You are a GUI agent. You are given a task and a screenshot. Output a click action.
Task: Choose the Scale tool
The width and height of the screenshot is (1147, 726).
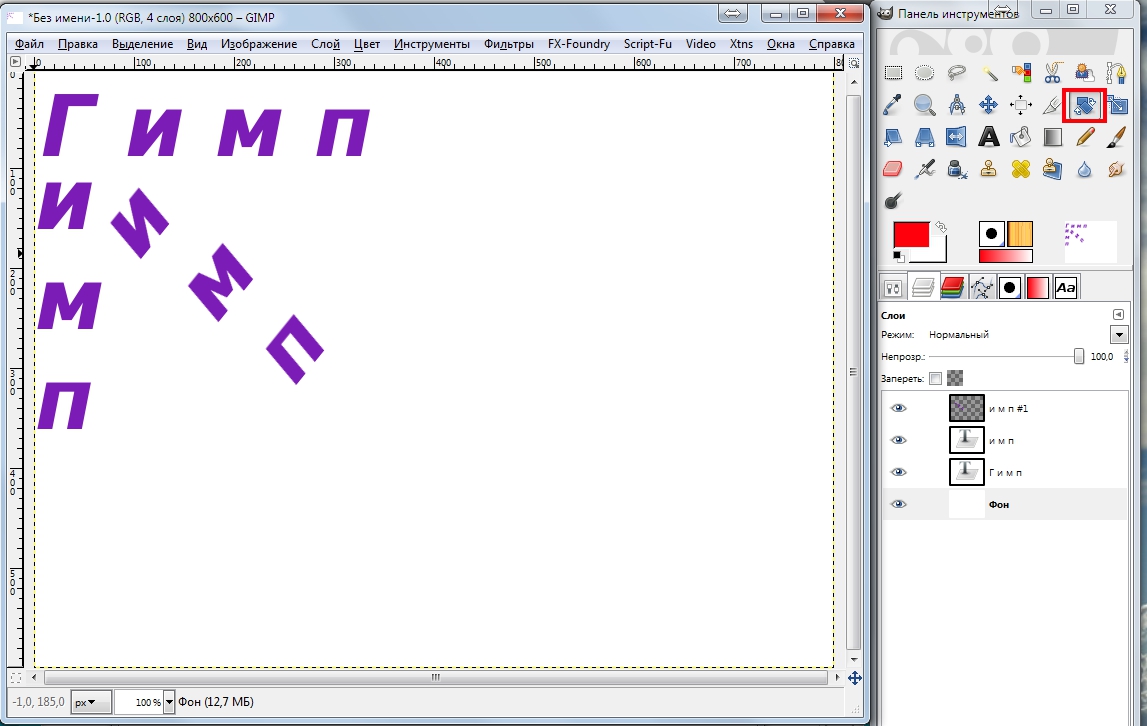tap(1117, 105)
